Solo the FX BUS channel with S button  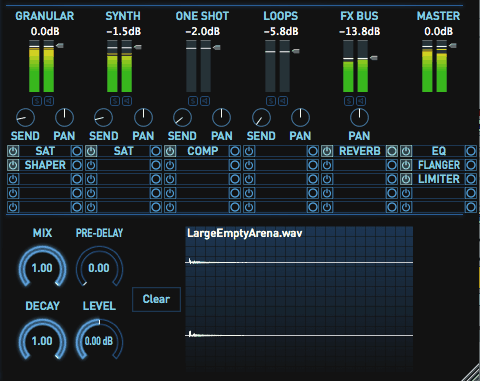349,101
